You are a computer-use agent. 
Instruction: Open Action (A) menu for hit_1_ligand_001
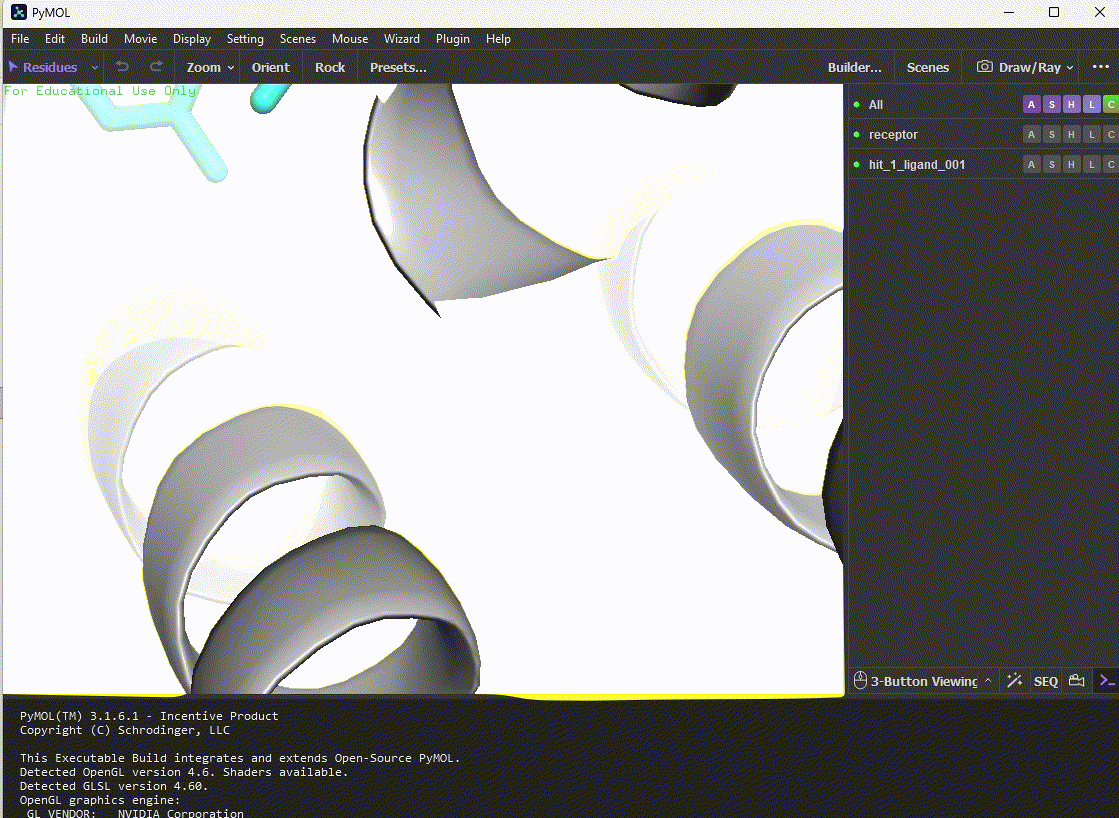(x=1031, y=164)
